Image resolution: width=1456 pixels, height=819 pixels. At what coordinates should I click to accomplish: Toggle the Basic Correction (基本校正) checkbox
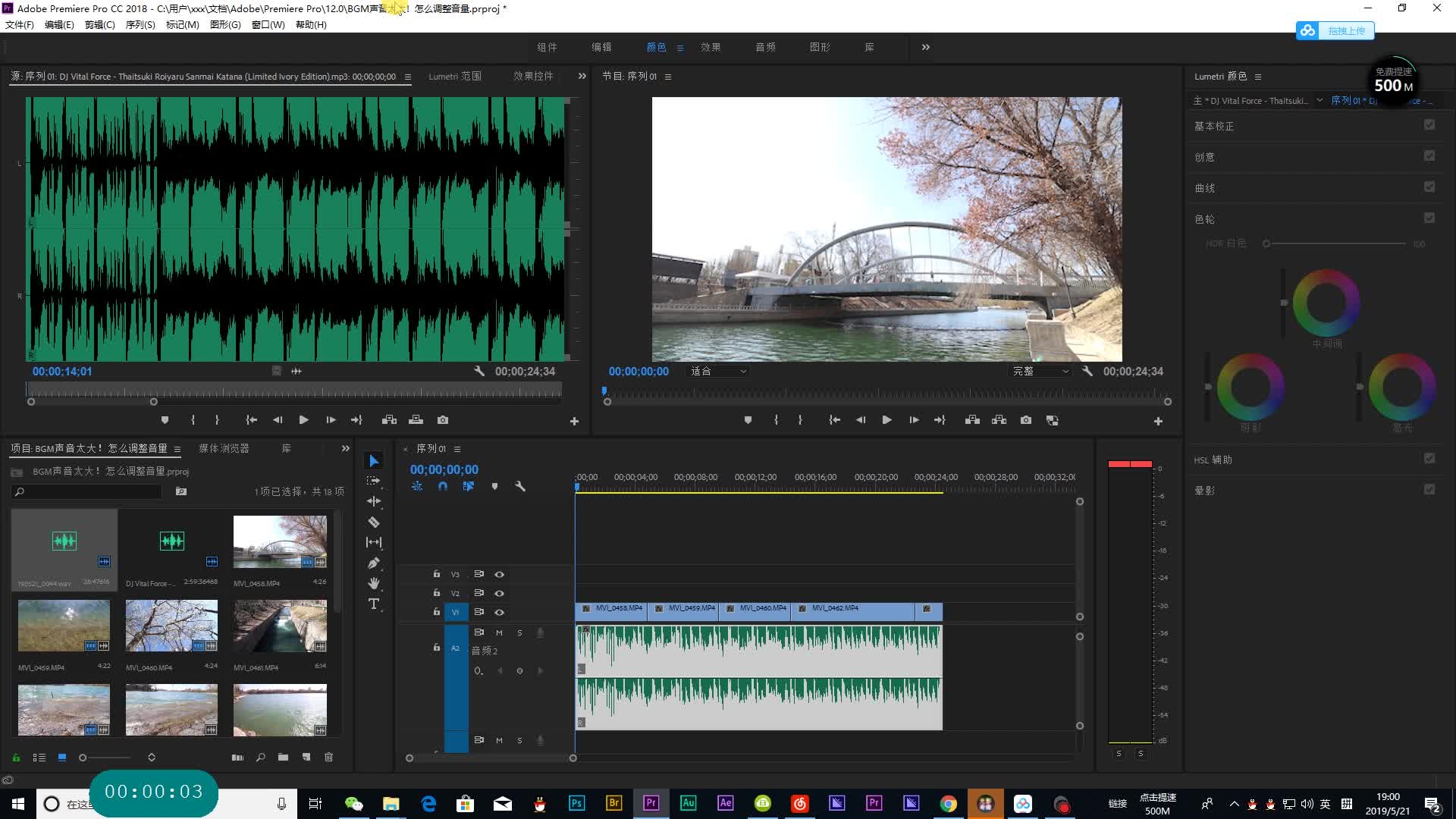1429,125
